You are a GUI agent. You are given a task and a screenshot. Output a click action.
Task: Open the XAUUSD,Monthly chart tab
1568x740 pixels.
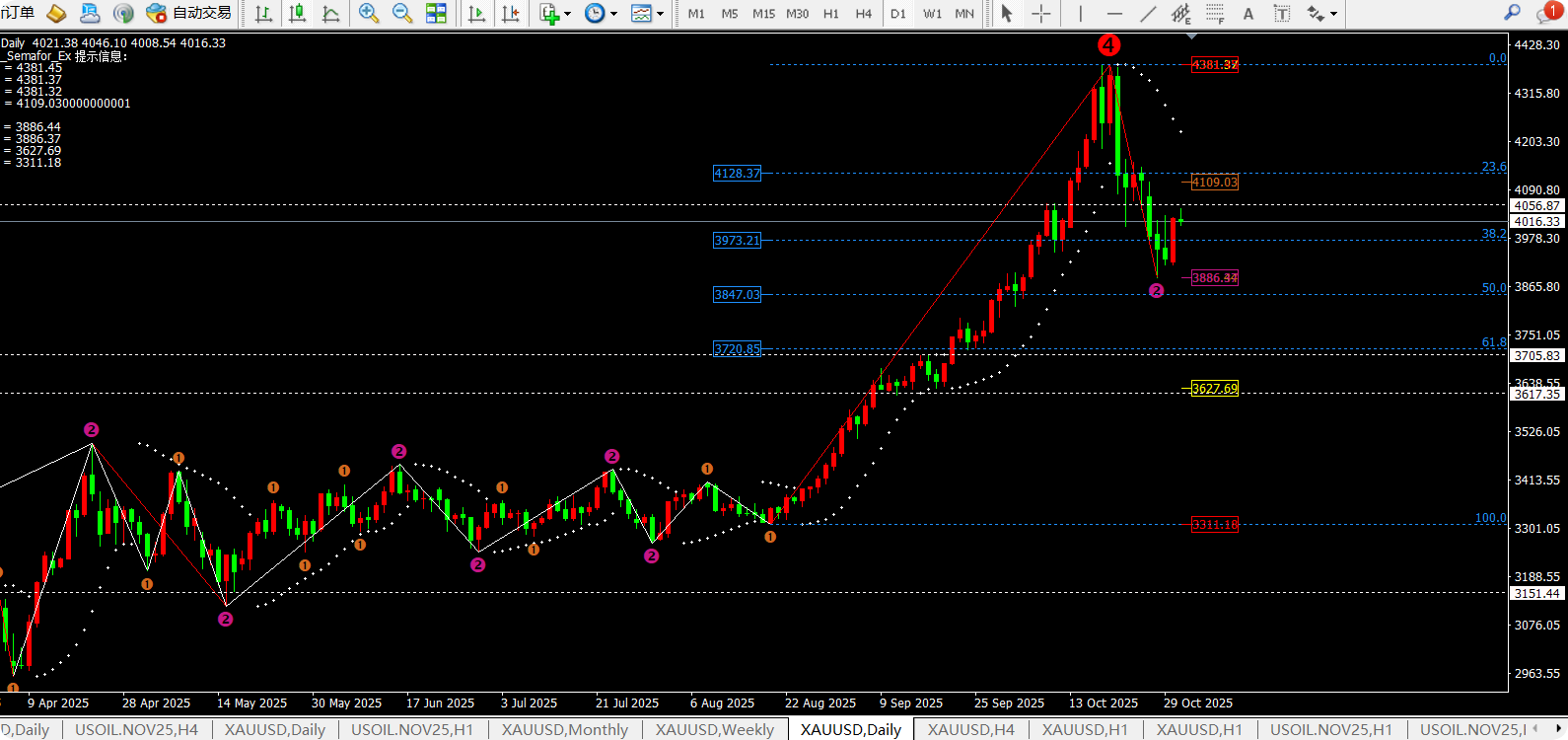pos(565,730)
